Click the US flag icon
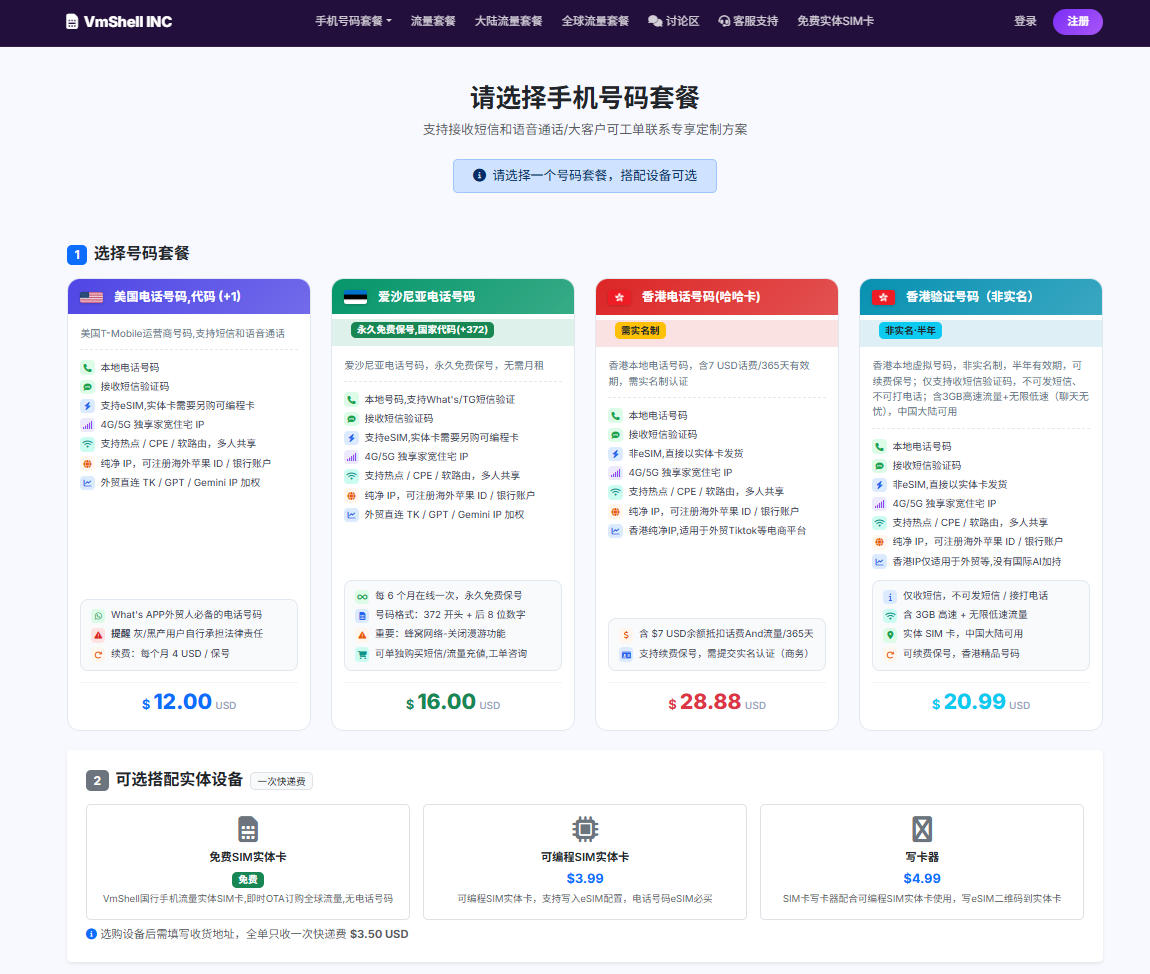Image resolution: width=1150 pixels, height=974 pixels. (x=91, y=297)
